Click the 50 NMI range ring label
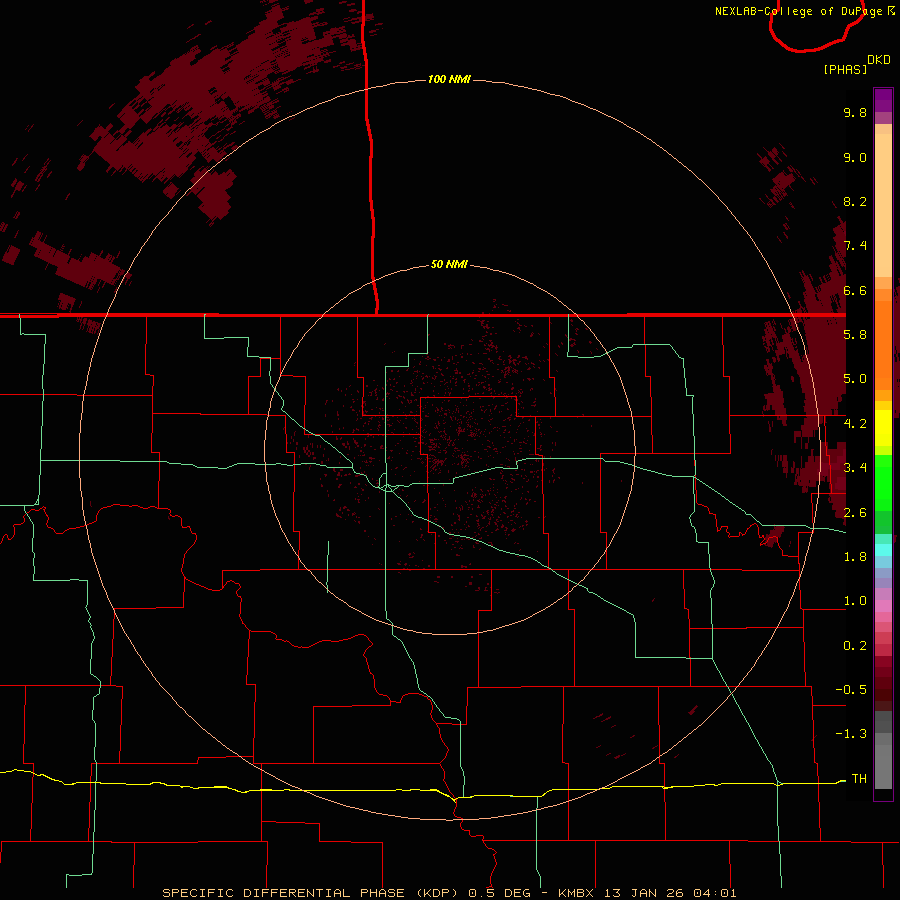This screenshot has height=900, width=900. pyautogui.click(x=449, y=264)
